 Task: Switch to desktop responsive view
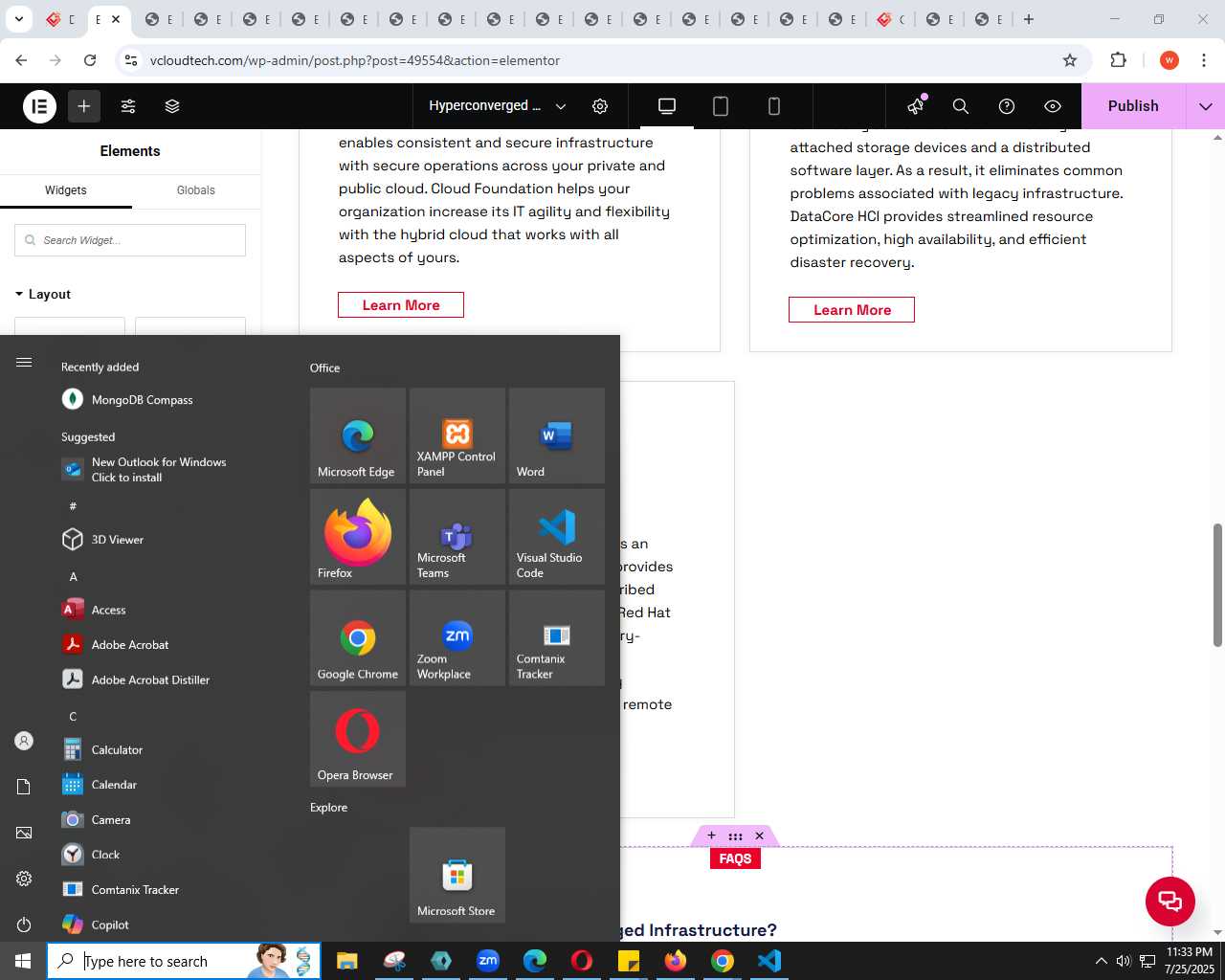coord(667,106)
